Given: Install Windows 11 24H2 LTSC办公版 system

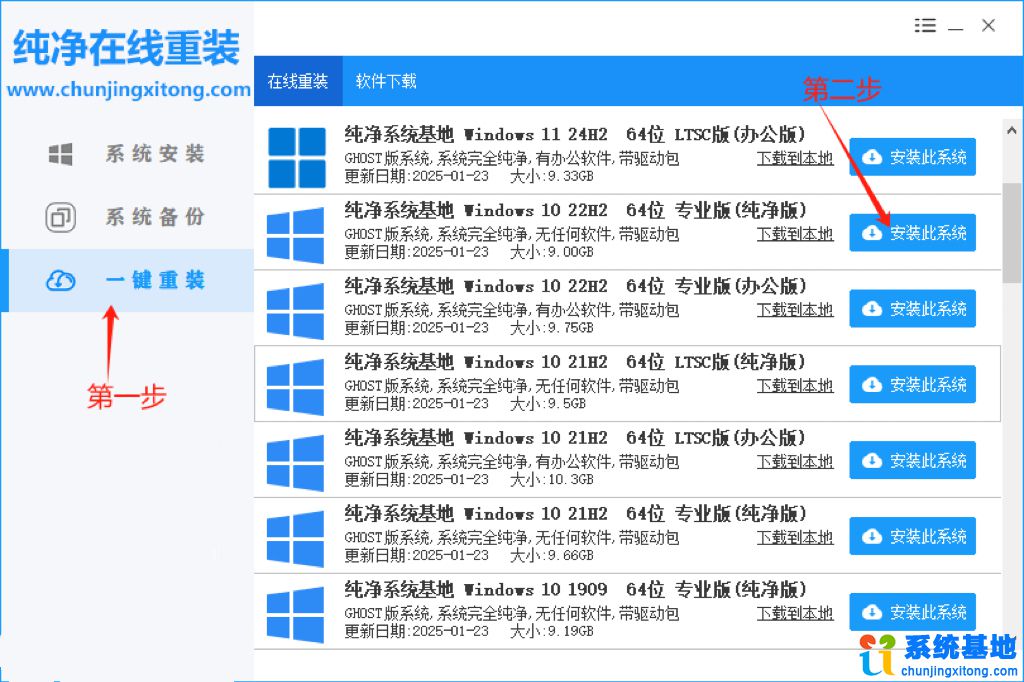Looking at the screenshot, I should [912, 157].
